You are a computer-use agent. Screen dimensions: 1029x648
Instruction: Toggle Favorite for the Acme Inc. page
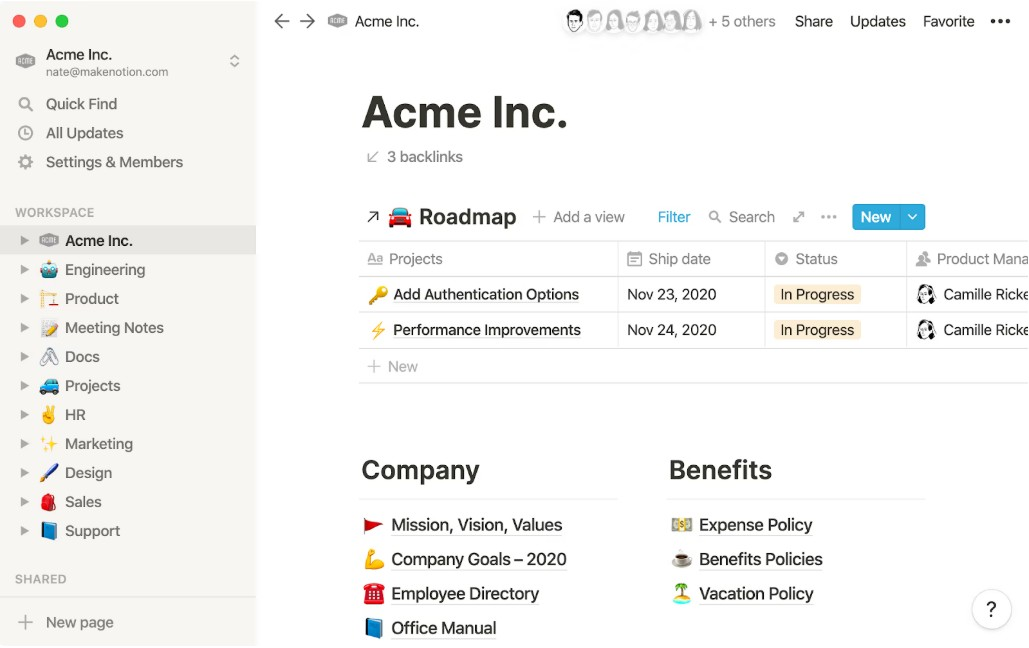[947, 21]
